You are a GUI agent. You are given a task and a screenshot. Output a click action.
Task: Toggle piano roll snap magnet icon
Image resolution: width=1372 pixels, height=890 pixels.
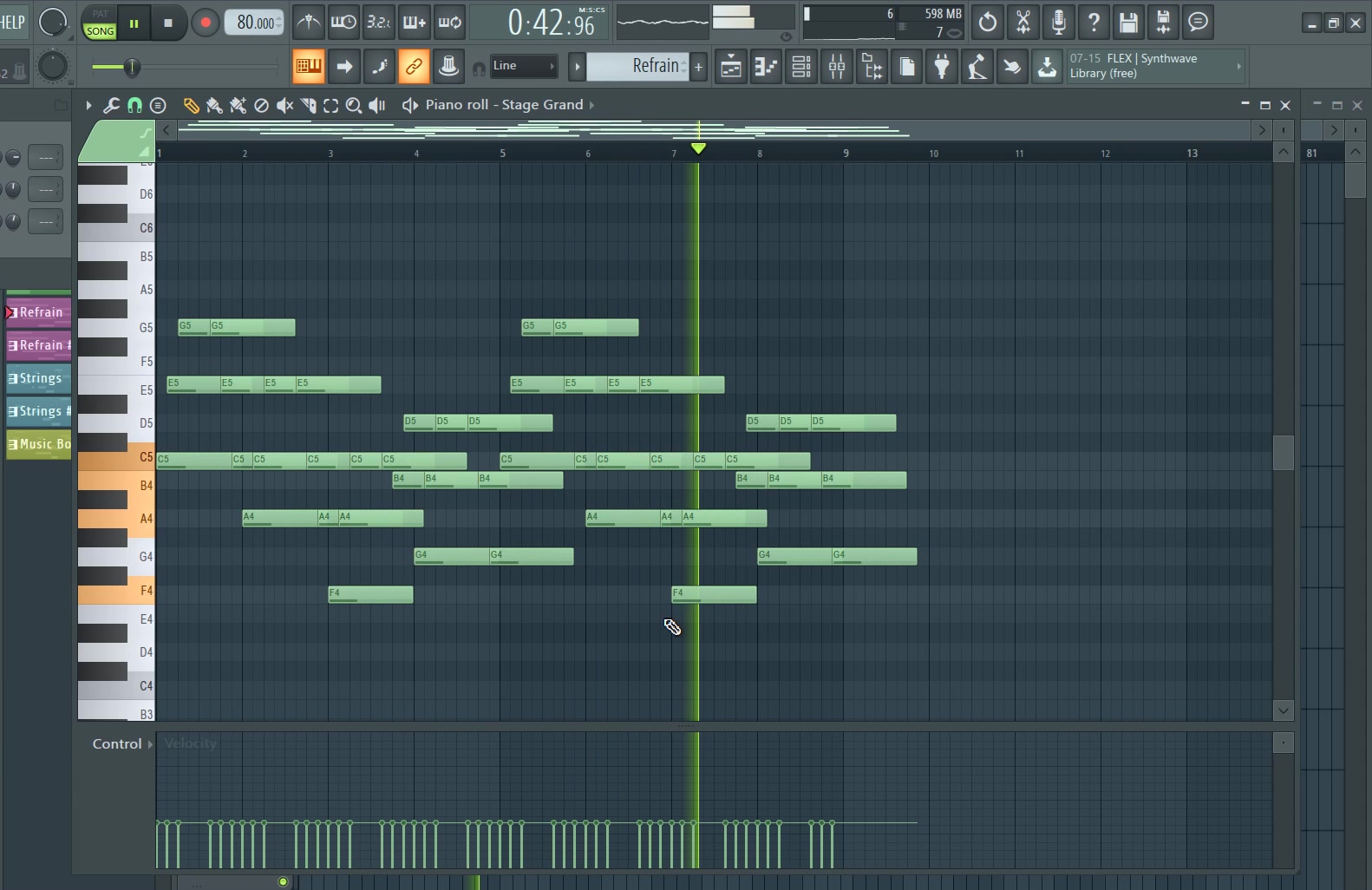tap(134, 105)
